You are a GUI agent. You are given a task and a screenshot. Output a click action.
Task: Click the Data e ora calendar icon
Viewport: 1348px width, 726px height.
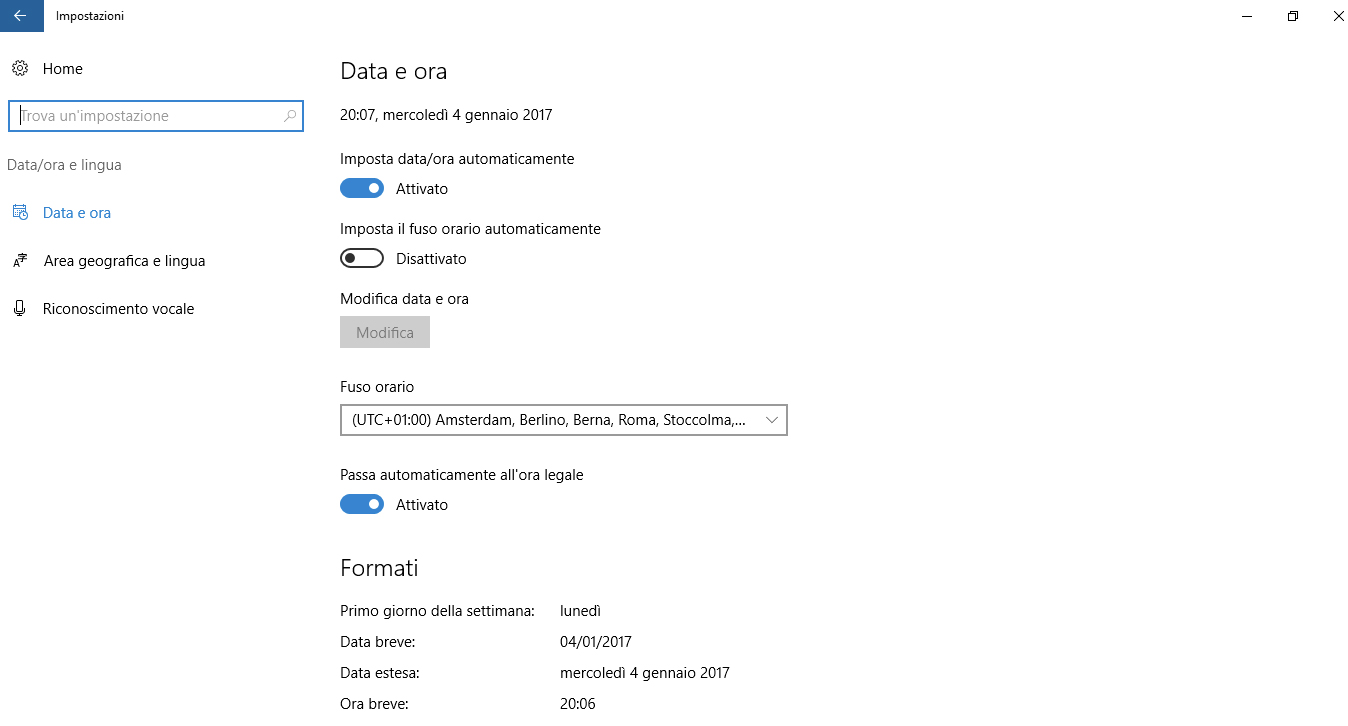(20, 213)
